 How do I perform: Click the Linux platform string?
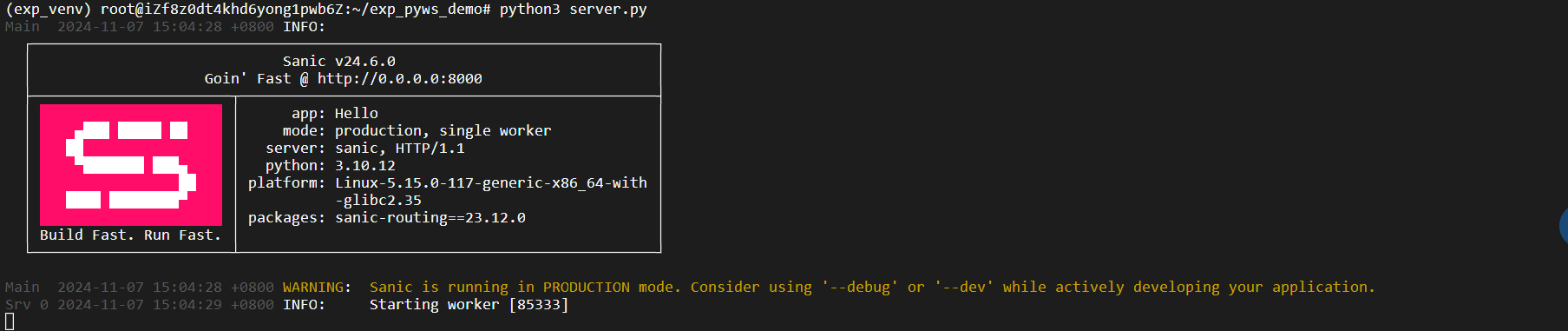click(491, 182)
